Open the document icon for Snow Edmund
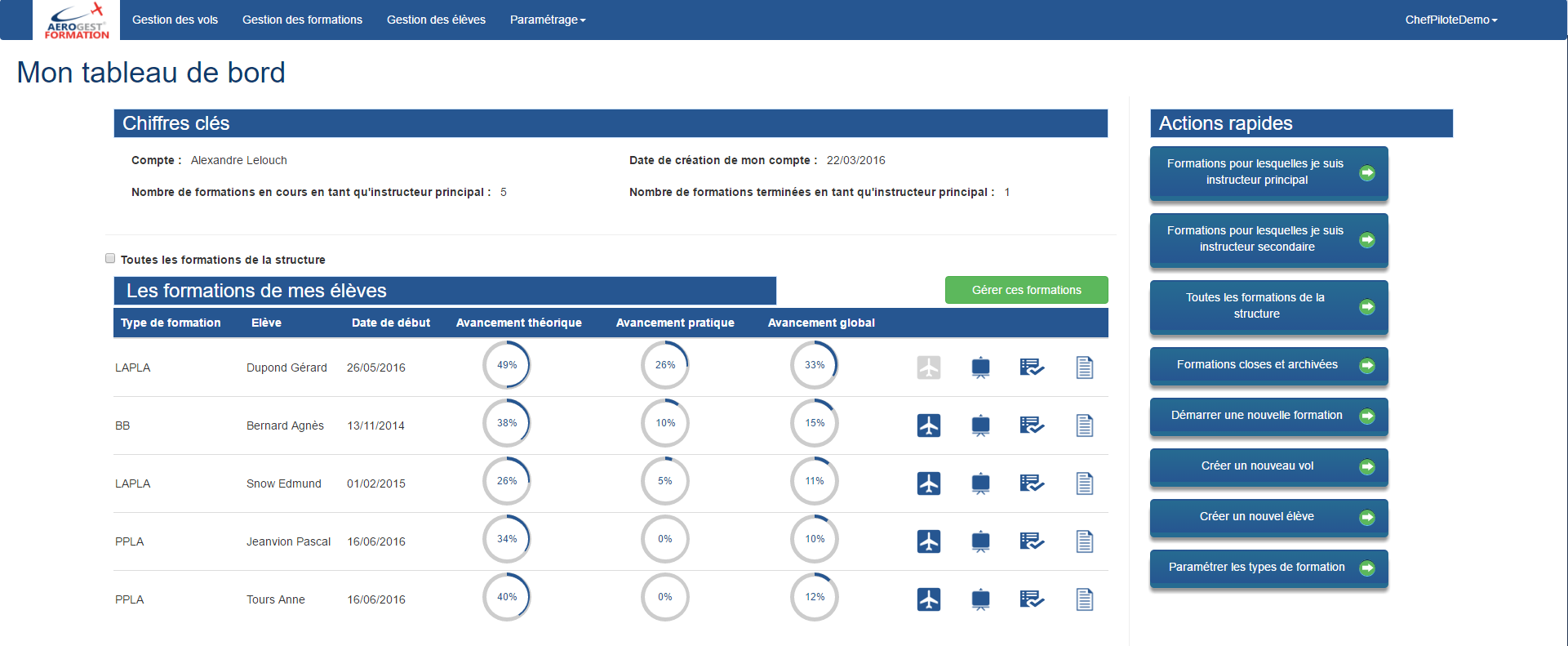 pyautogui.click(x=1085, y=483)
